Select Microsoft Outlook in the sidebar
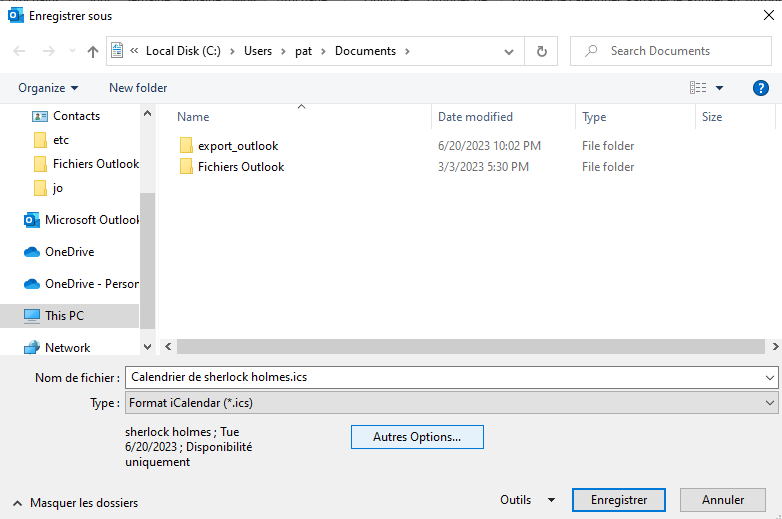This screenshot has width=782, height=519. pyautogui.click(x=91, y=220)
